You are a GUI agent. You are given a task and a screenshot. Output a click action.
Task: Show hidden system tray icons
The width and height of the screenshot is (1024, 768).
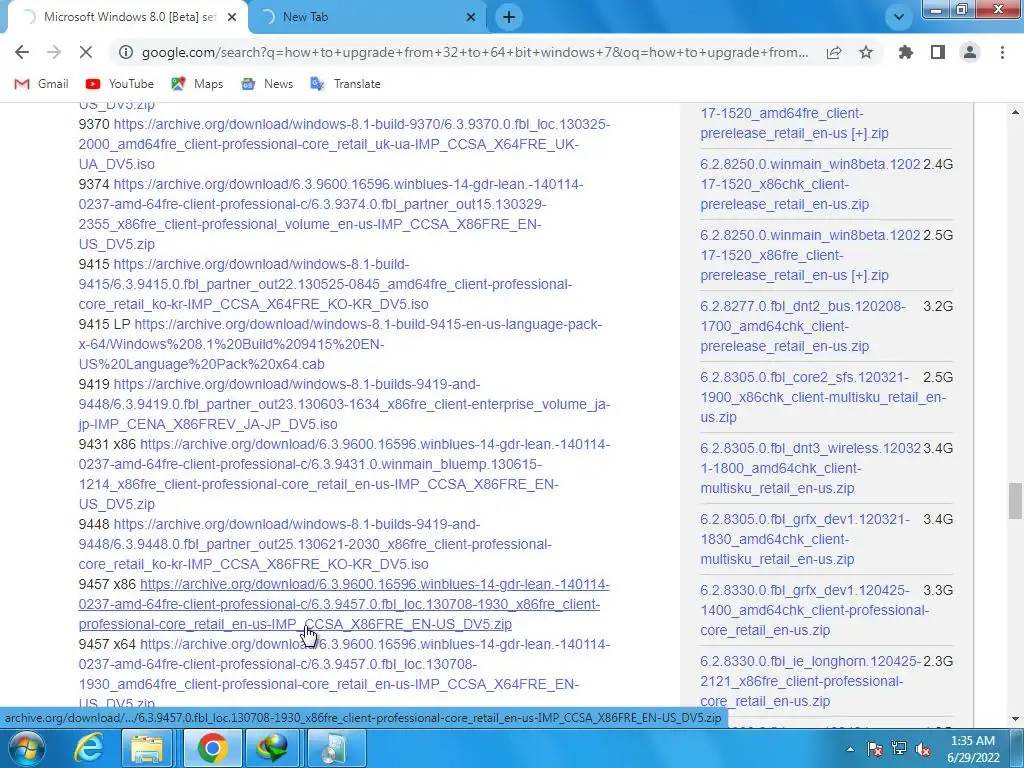click(x=850, y=749)
